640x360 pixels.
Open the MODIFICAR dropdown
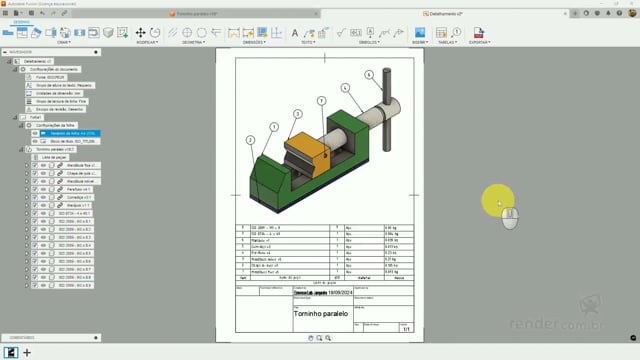147,42
